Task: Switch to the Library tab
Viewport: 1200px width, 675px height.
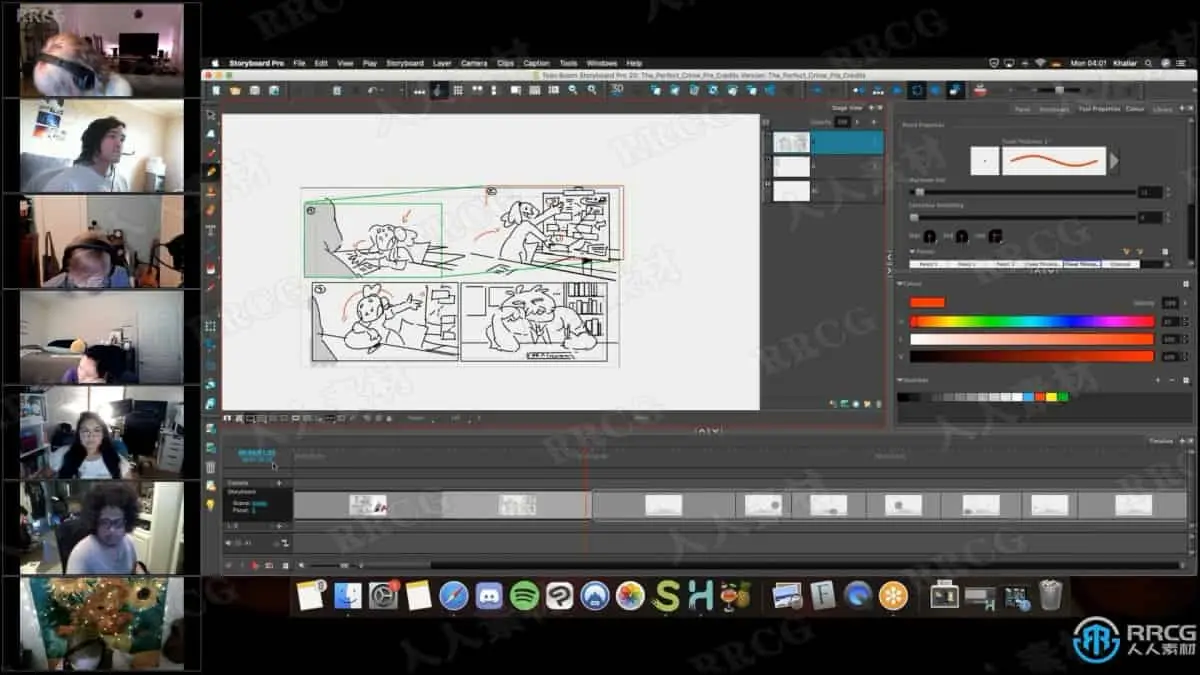Action: tap(1163, 109)
